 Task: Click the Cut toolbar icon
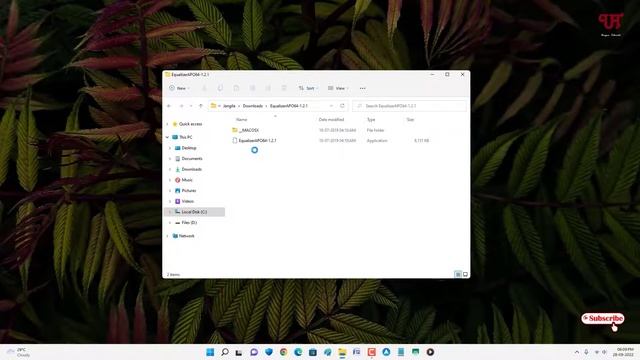tap(204, 88)
